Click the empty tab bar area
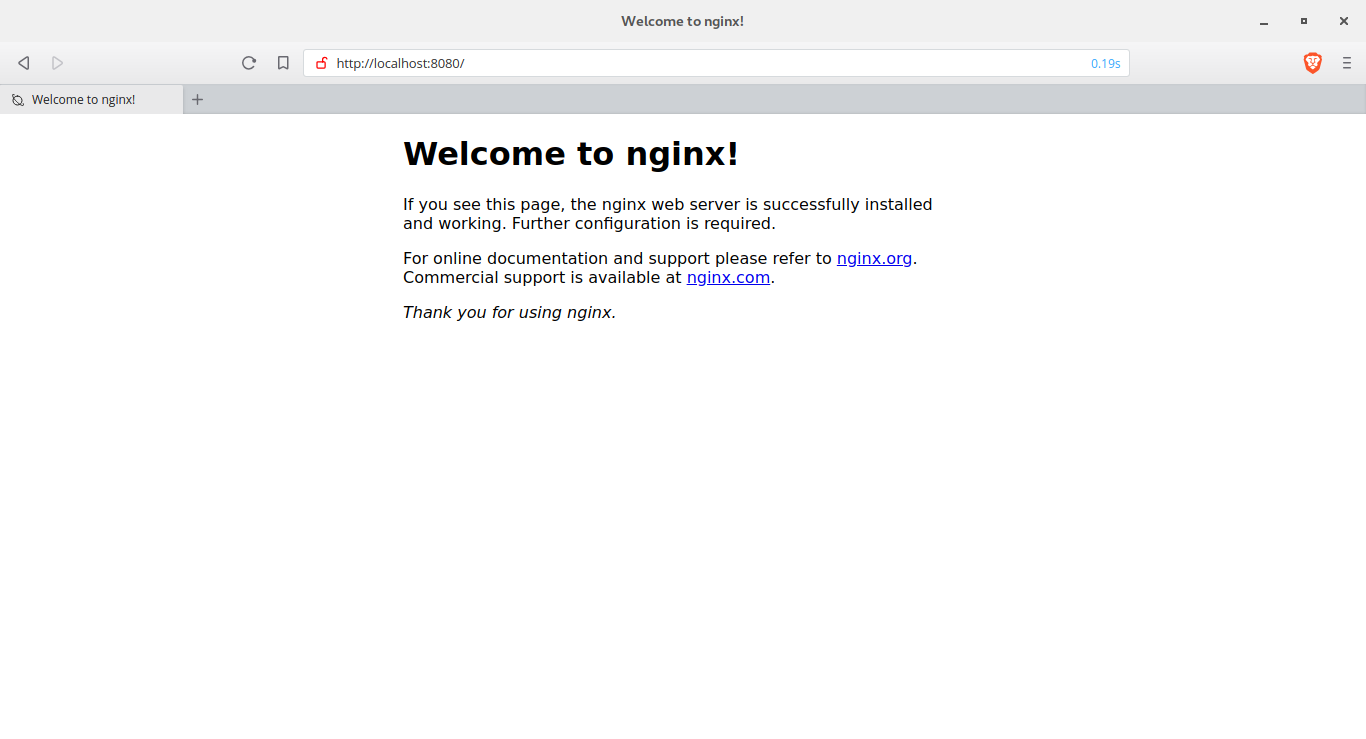This screenshot has height=739, width=1366. click(780, 99)
